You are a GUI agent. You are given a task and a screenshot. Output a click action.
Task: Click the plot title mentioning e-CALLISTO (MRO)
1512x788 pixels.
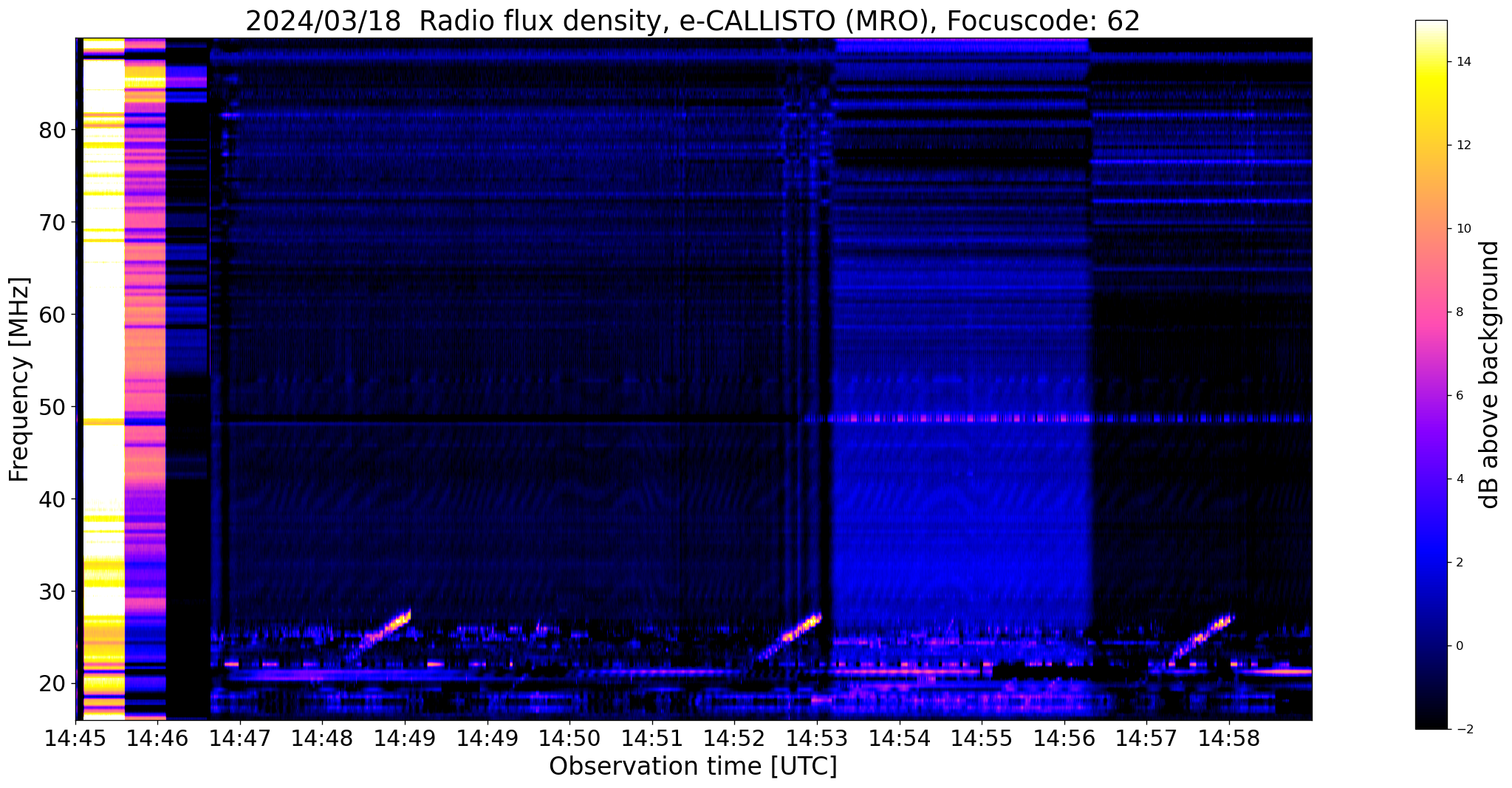point(693,21)
